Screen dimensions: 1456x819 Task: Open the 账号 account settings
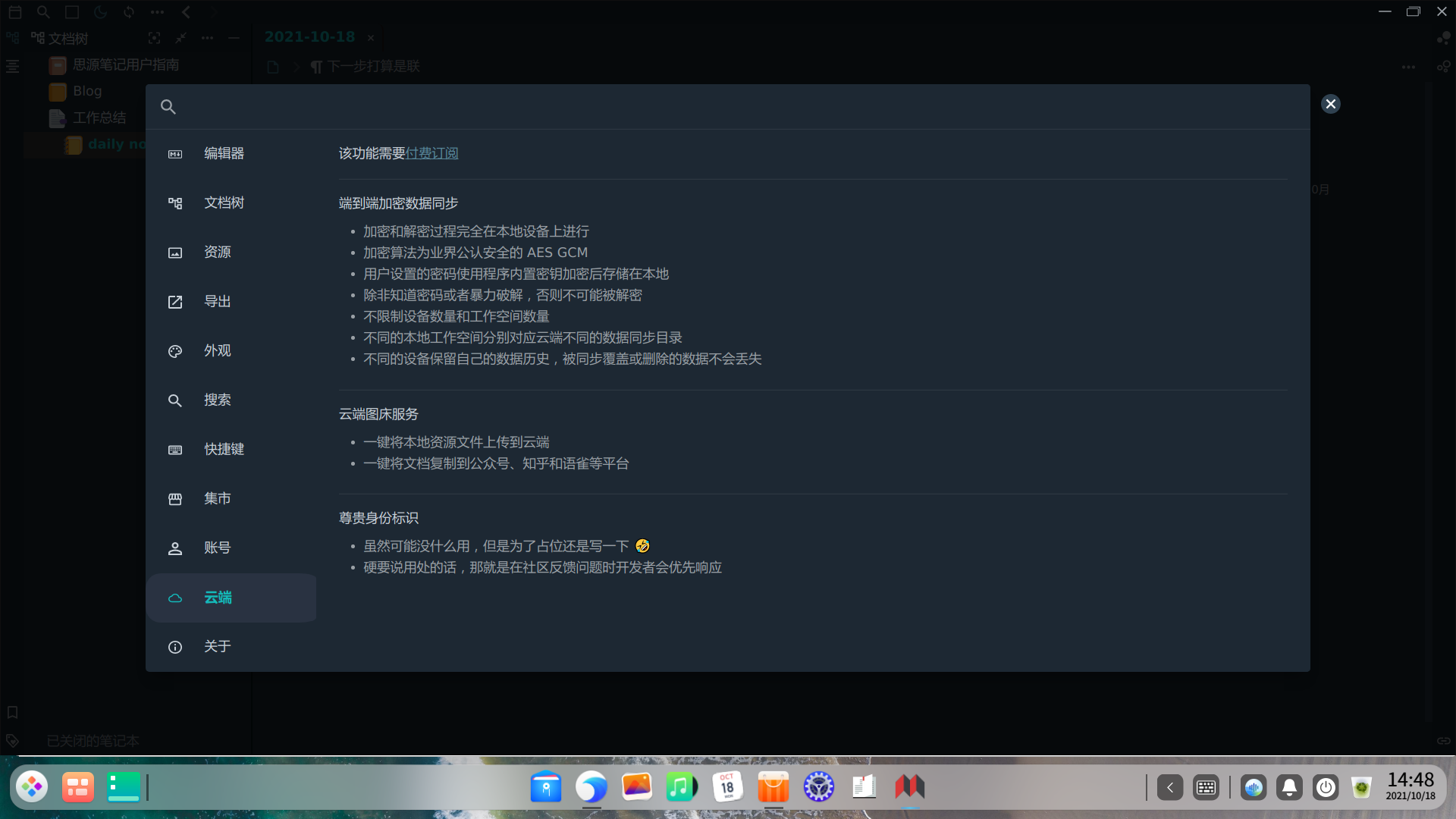point(217,548)
